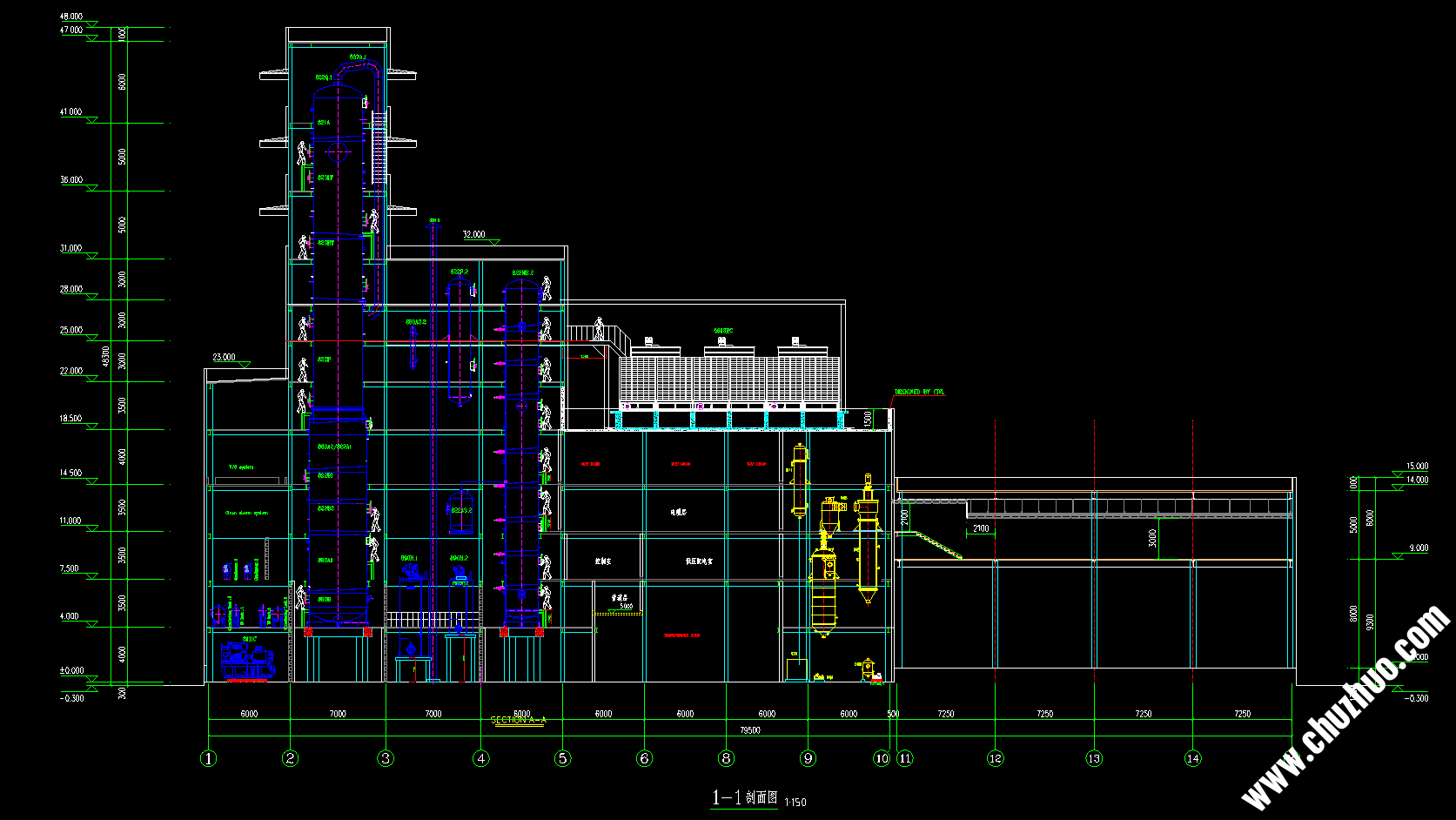Select the tallest yellow vessel near axis 10
This screenshot has height=820, width=1456.
(x=867, y=540)
